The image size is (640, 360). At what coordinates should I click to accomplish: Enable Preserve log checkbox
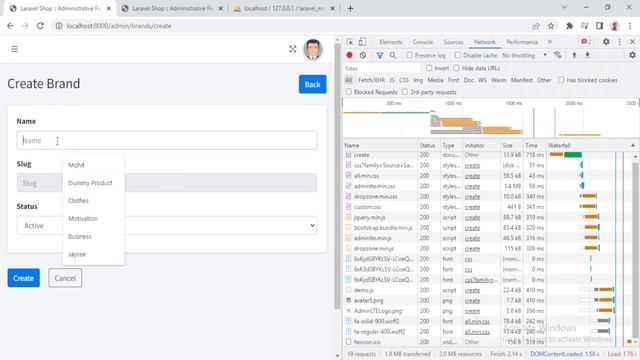[x=409, y=55]
